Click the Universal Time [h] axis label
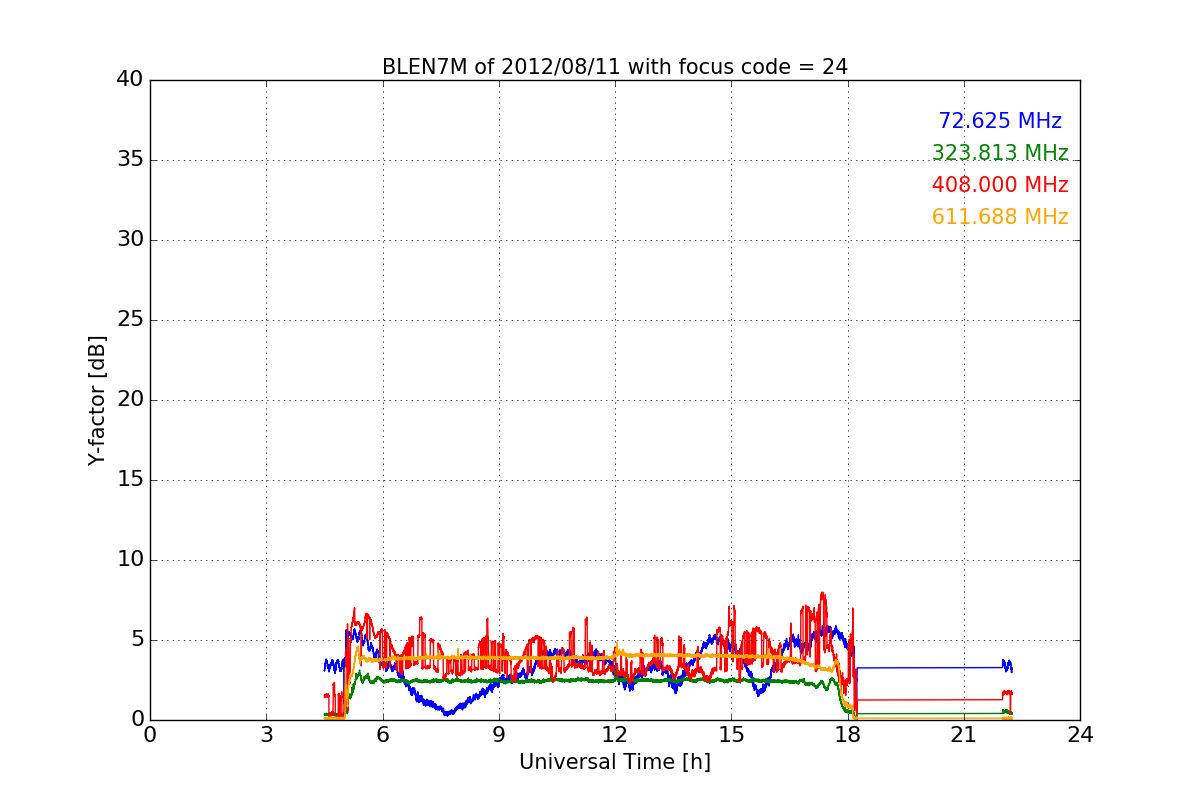Image resolution: width=1200 pixels, height=800 pixels. click(x=615, y=762)
